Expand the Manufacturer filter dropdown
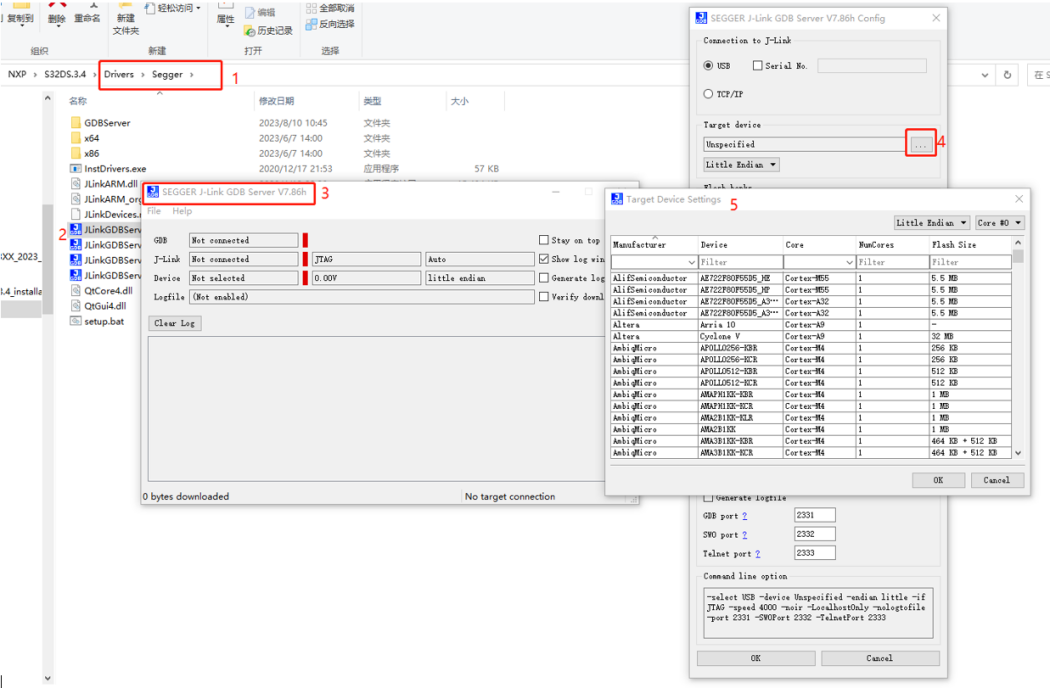Viewport: 1050px width, 689px height. [x=689, y=262]
